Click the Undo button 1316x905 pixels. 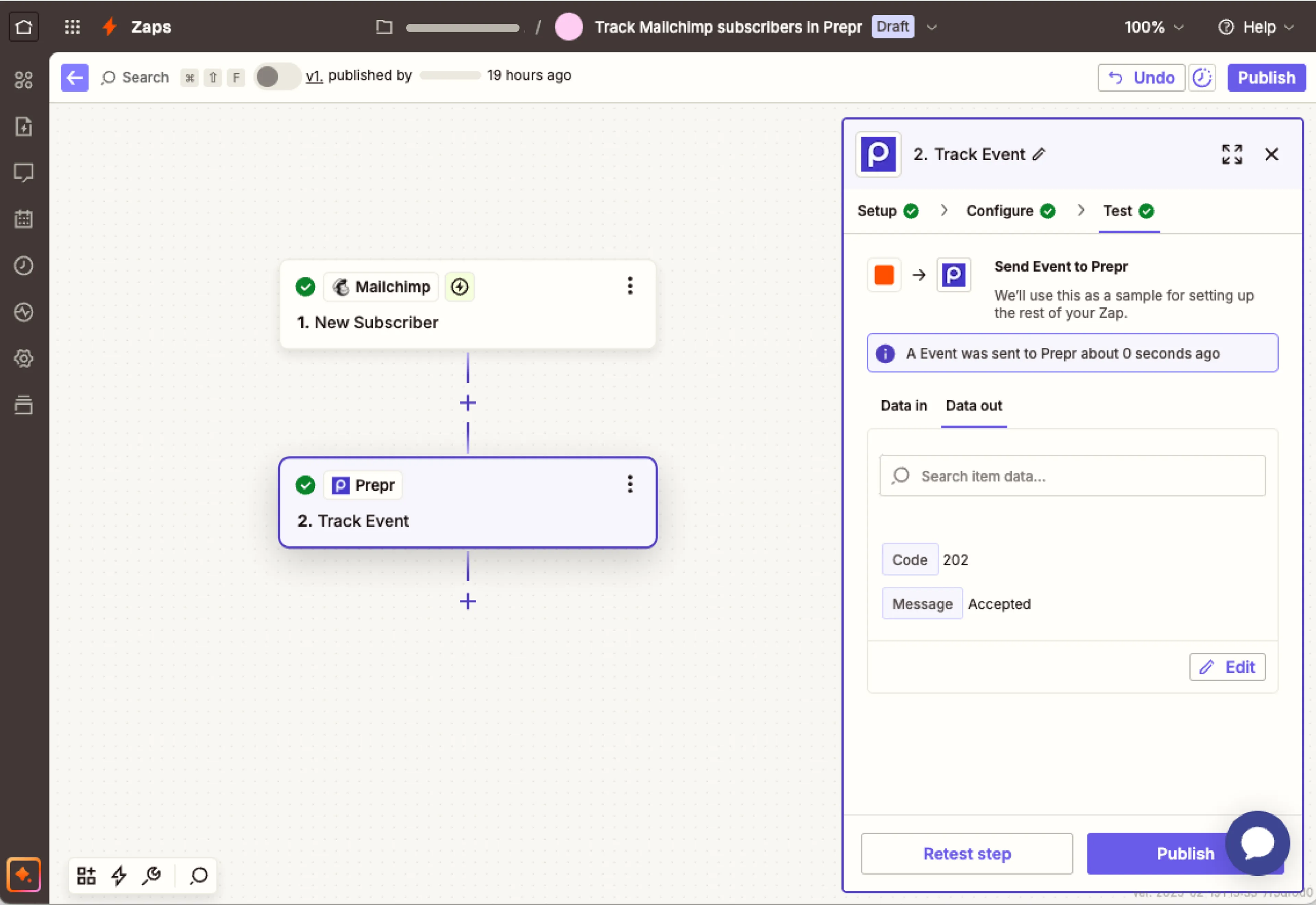click(x=1141, y=78)
